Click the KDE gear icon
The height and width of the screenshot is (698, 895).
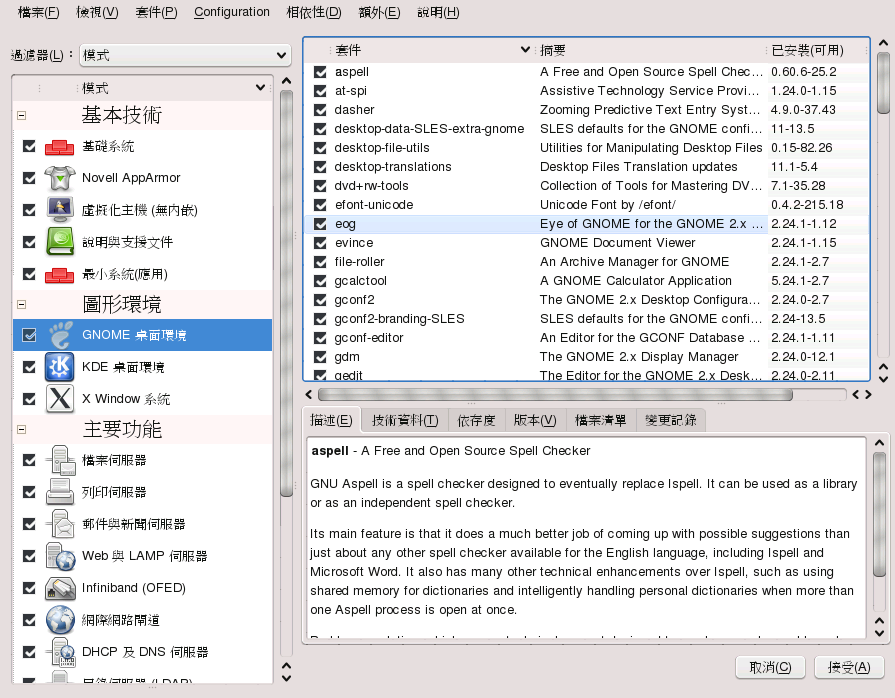(59, 367)
